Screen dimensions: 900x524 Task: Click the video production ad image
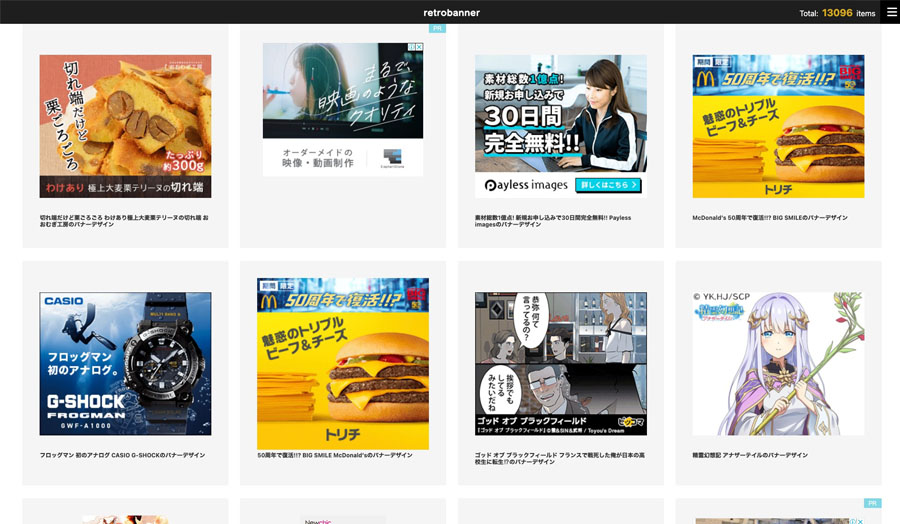click(x=343, y=92)
